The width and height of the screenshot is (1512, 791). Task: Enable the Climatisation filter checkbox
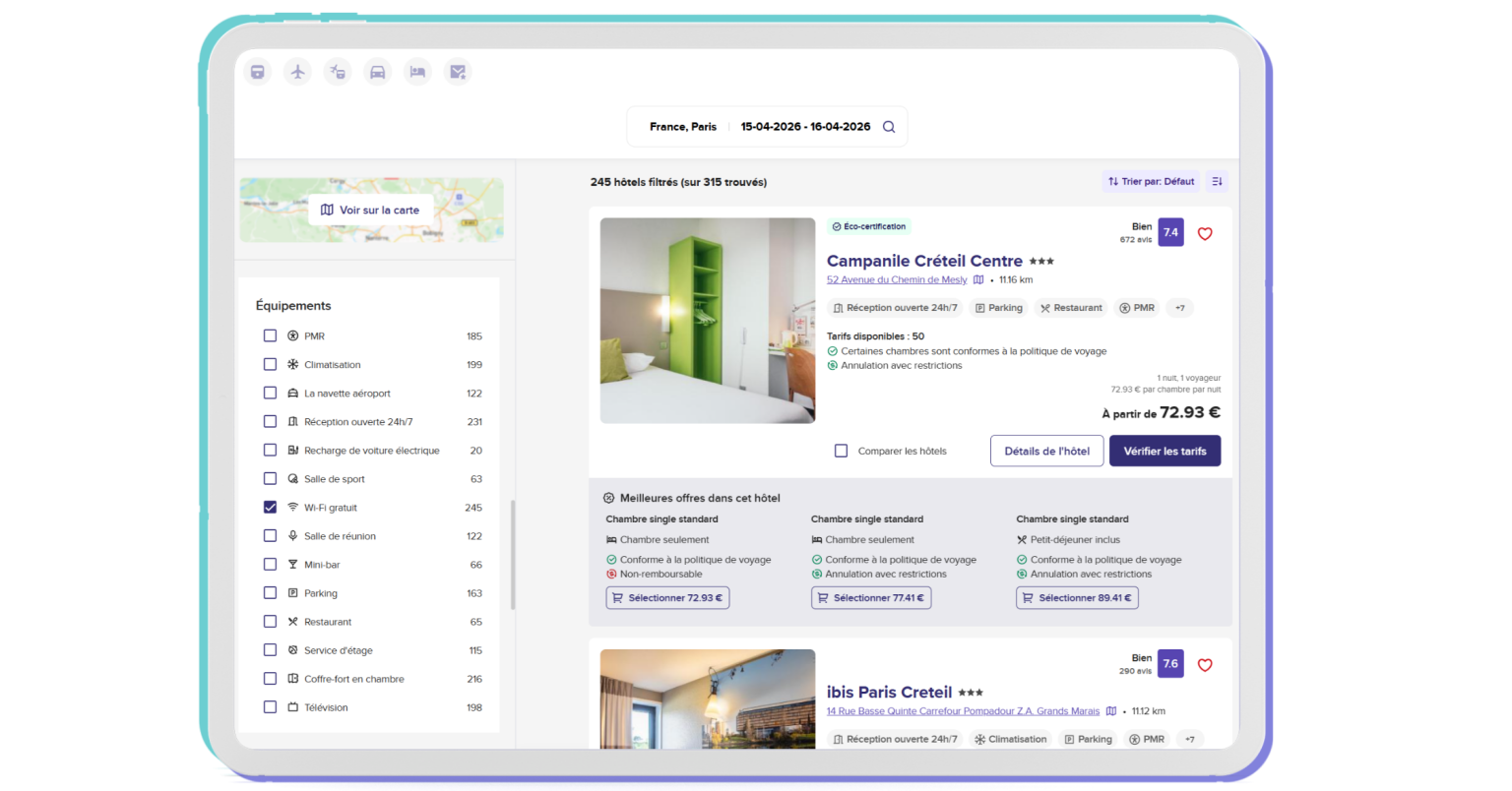coord(270,365)
